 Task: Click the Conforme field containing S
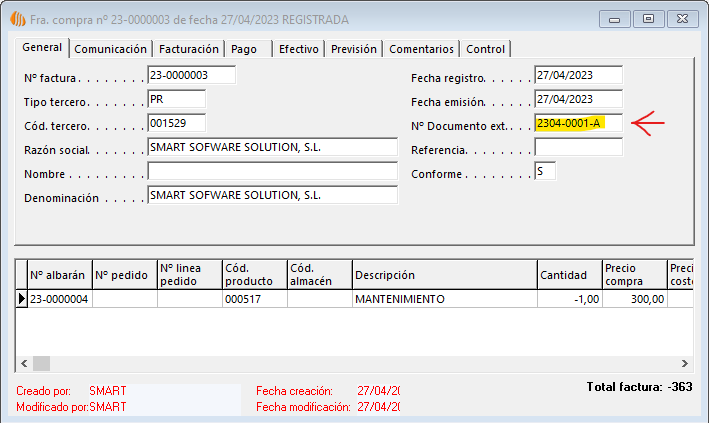pos(545,171)
